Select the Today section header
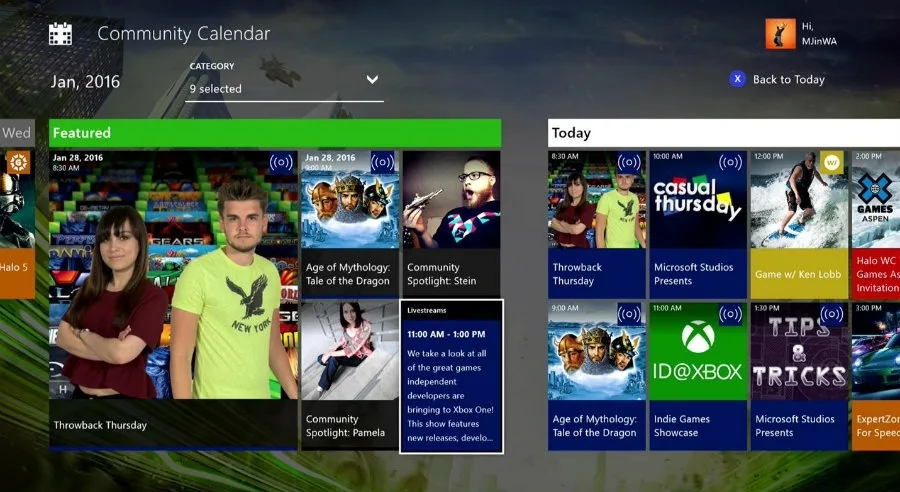This screenshot has height=492, width=900. [724, 133]
